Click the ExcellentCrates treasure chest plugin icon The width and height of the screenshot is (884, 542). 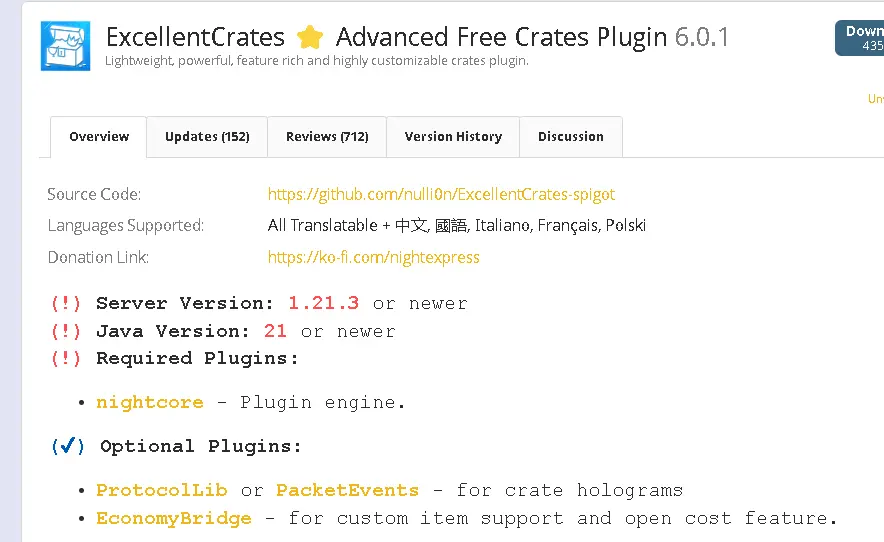[65, 46]
